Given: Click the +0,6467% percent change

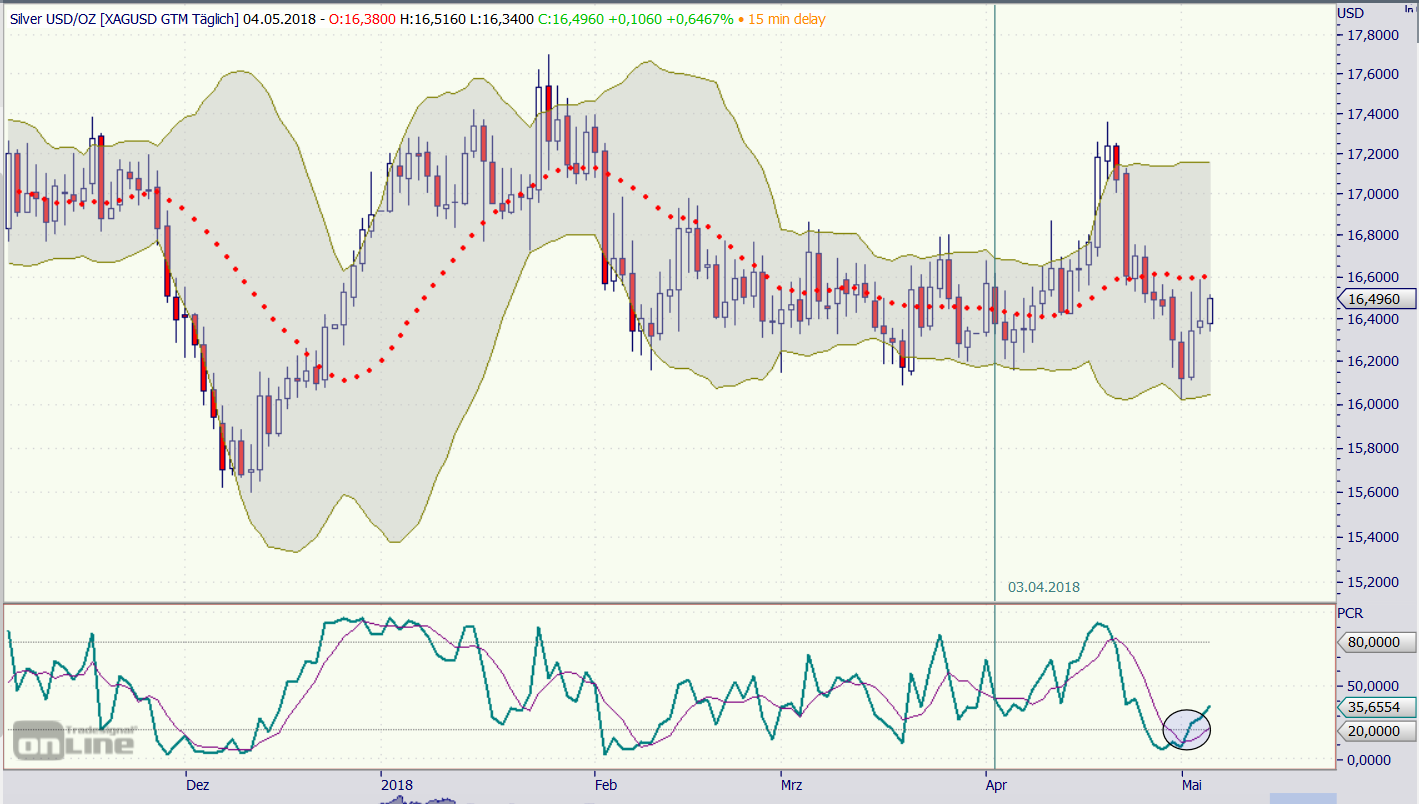Looking at the screenshot, I should click(x=701, y=19).
